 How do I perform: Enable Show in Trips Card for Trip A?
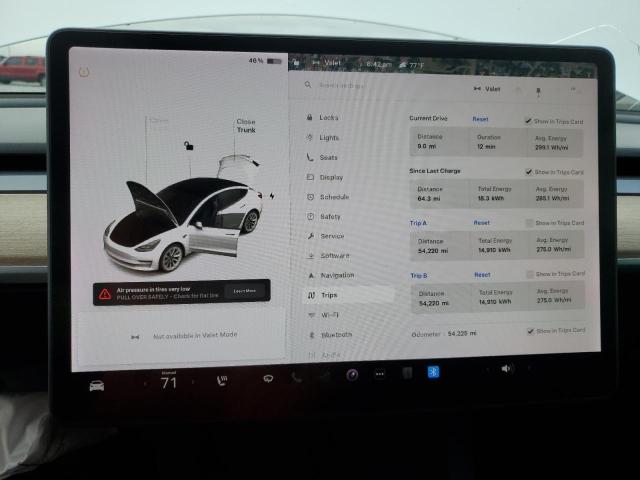(529, 223)
